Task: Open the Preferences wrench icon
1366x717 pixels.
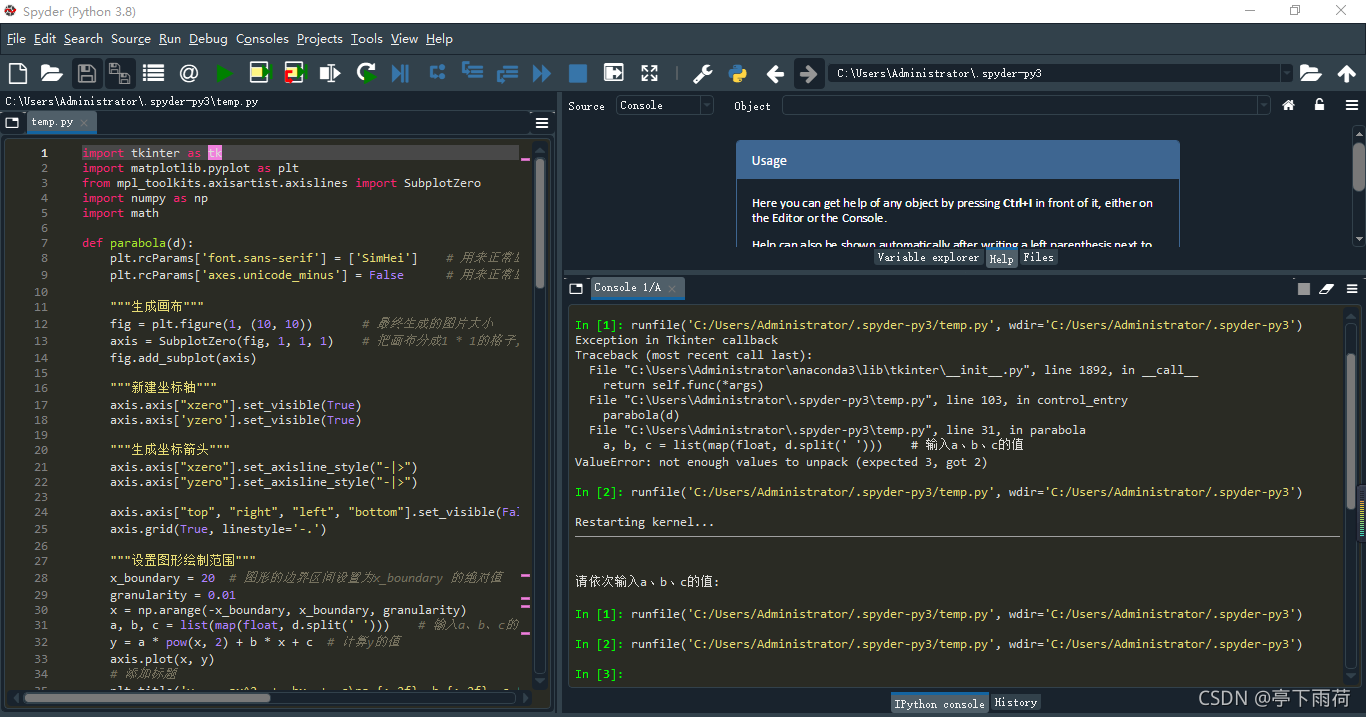Action: (x=702, y=73)
